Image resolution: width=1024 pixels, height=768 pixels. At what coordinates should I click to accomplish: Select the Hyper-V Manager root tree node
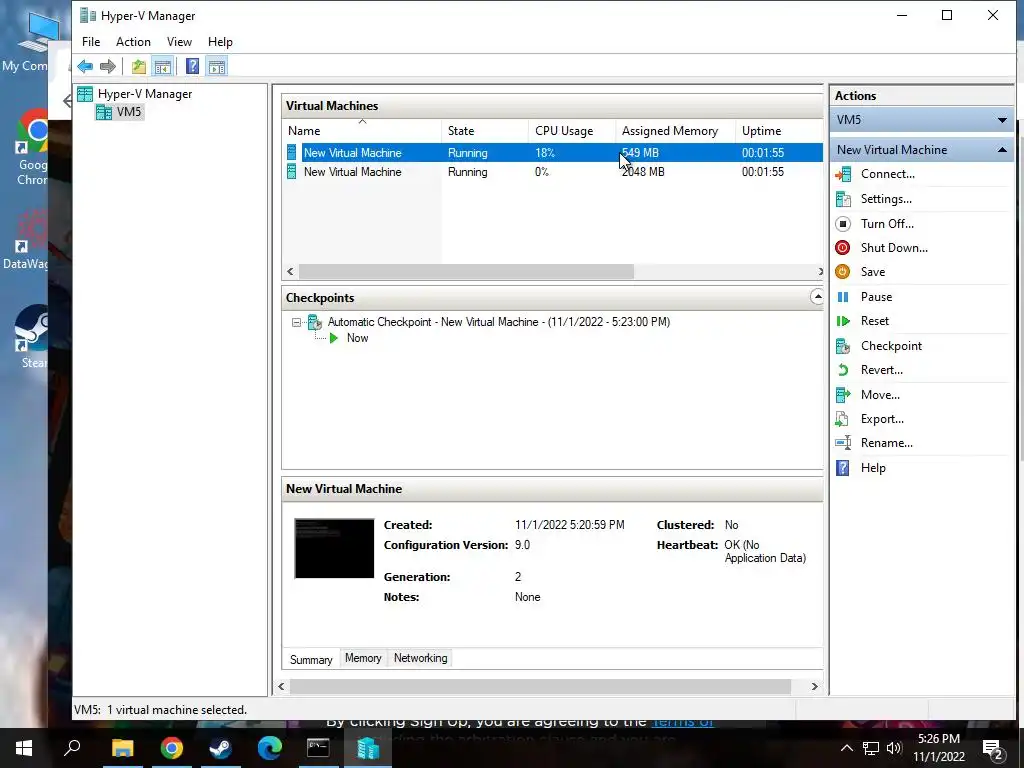coord(144,94)
